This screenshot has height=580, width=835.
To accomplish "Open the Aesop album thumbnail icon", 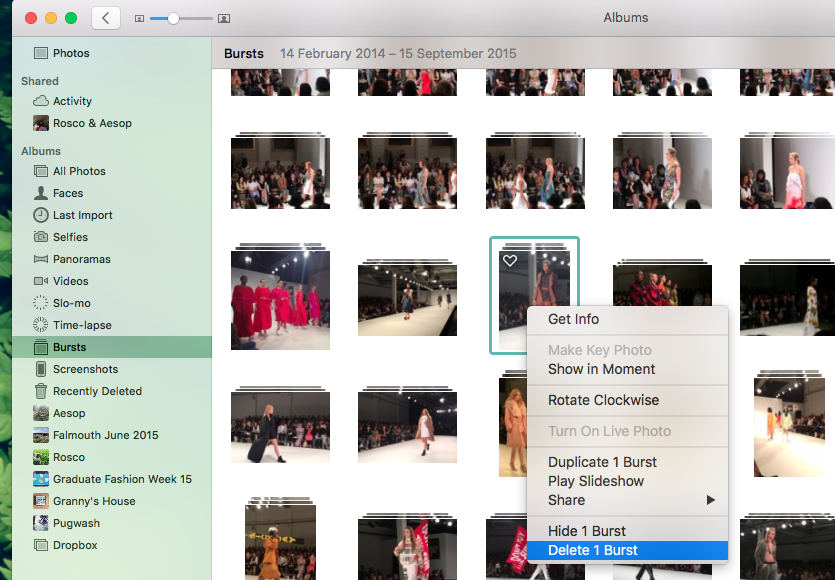I will click(40, 413).
